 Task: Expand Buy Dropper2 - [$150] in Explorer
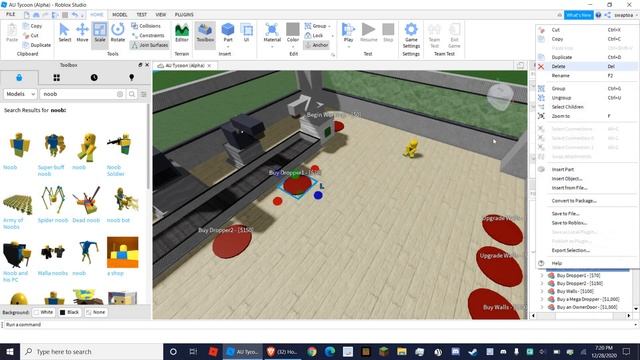pyautogui.click(x=542, y=283)
